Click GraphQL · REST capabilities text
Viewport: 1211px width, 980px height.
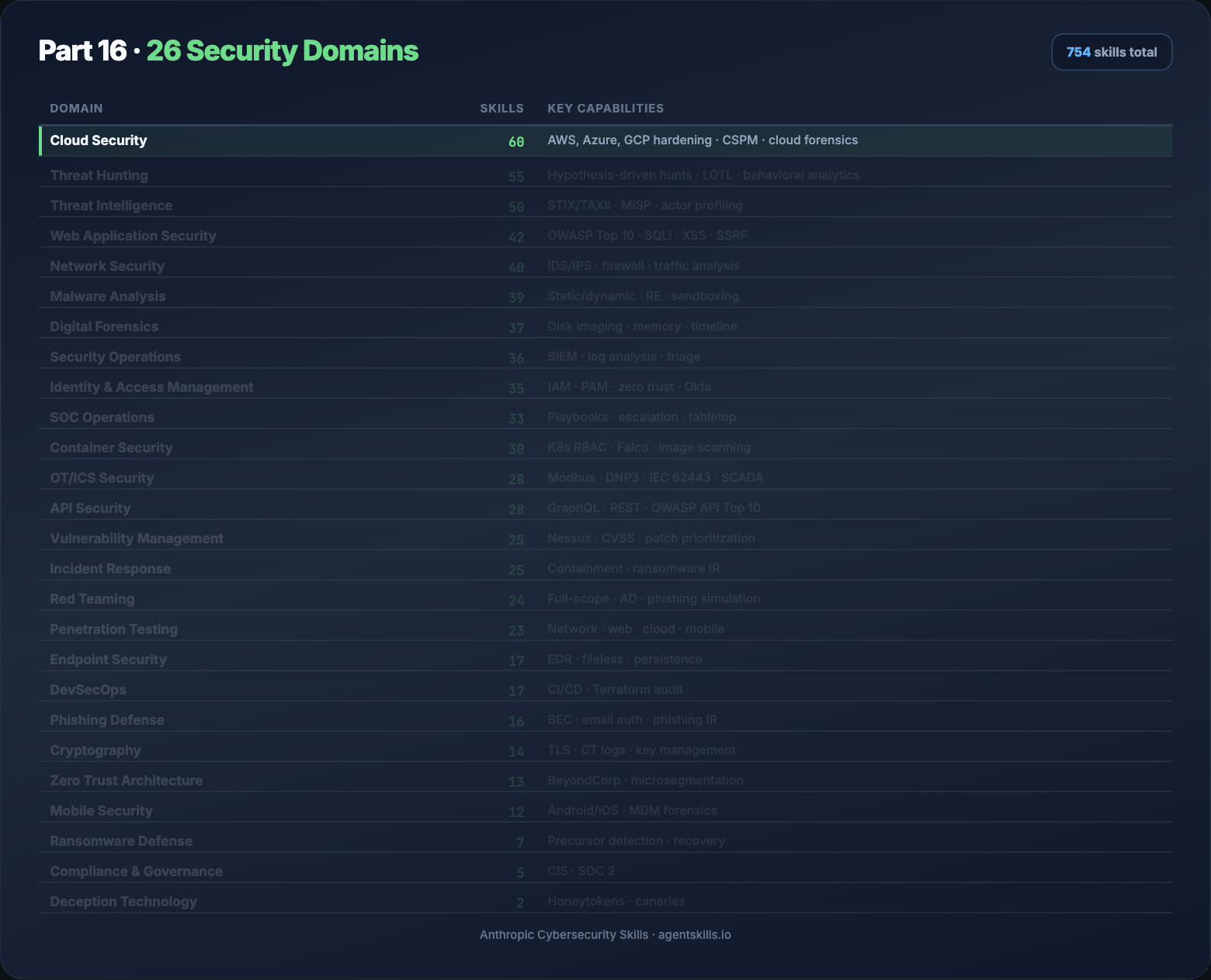[x=654, y=508]
